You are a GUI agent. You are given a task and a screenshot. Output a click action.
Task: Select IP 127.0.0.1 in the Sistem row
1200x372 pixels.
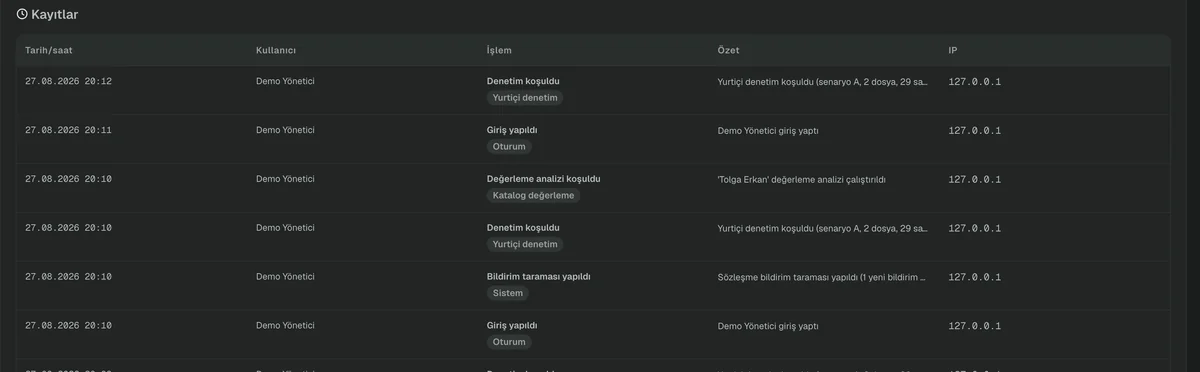[x=974, y=278]
